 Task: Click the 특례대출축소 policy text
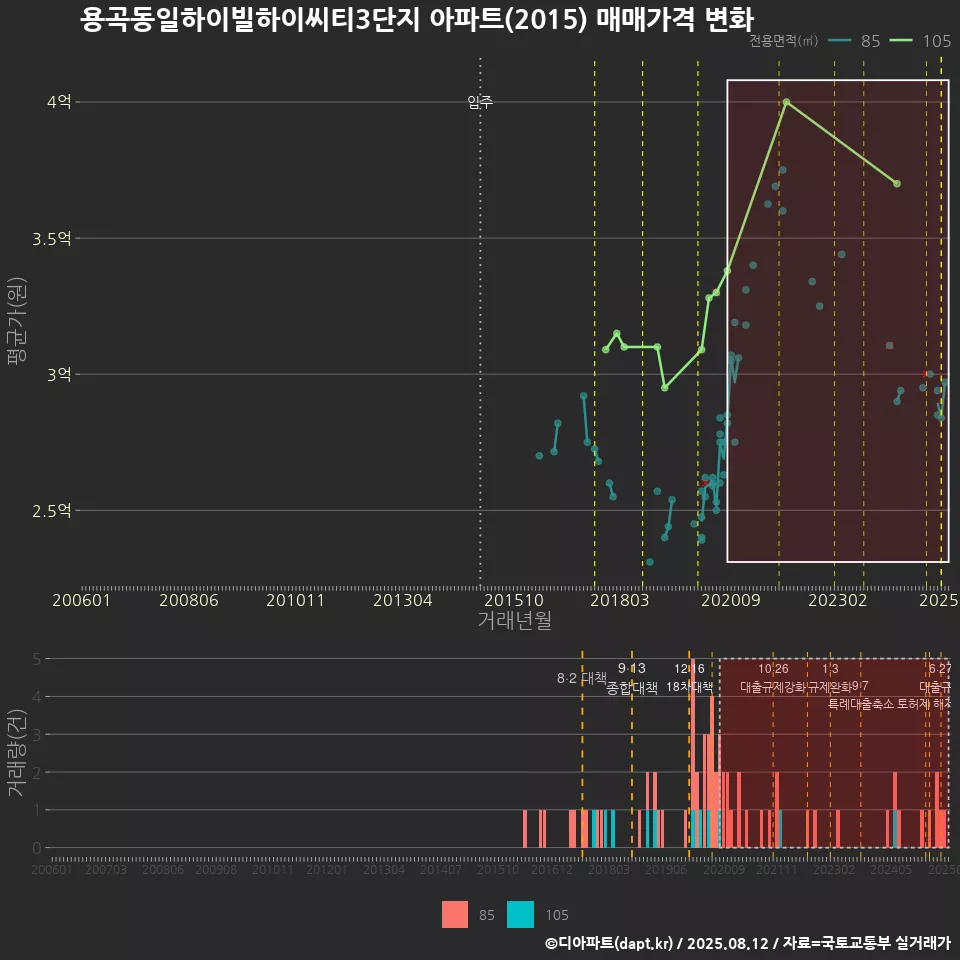(x=861, y=704)
